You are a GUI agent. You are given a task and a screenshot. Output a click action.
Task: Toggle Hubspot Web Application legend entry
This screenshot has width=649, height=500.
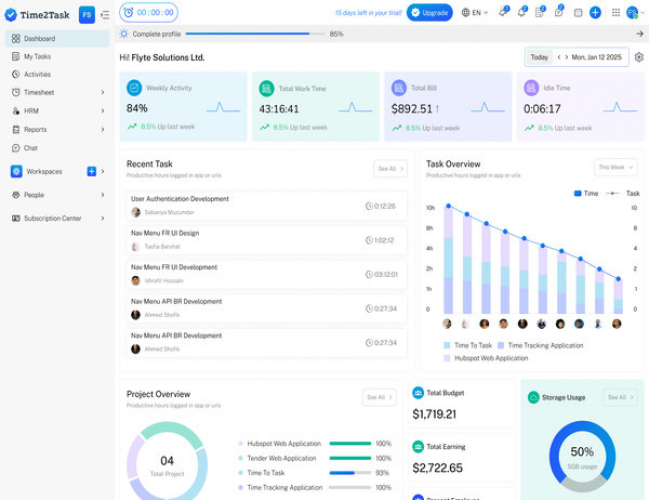click(486, 358)
